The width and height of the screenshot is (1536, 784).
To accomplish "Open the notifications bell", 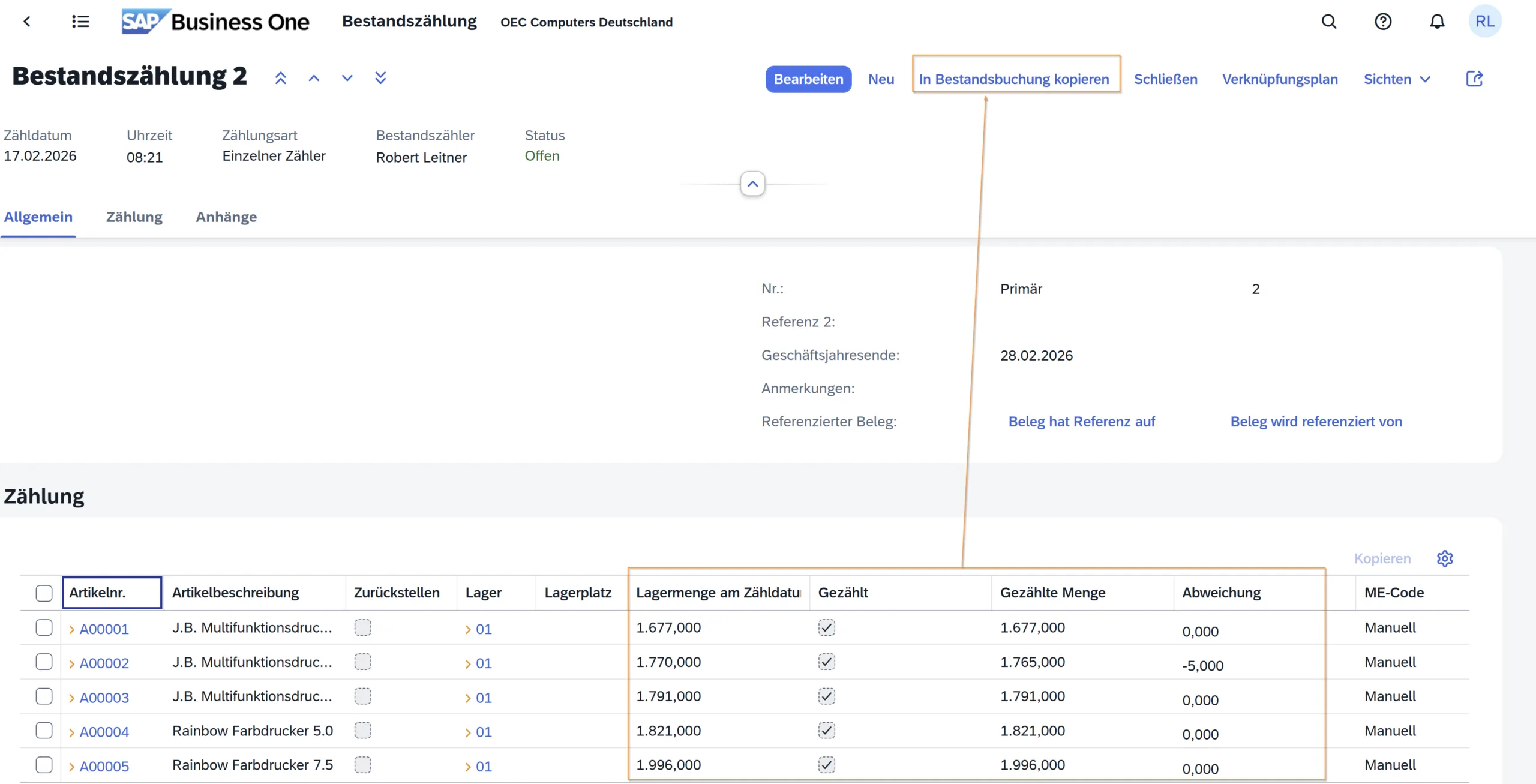I will point(1437,22).
